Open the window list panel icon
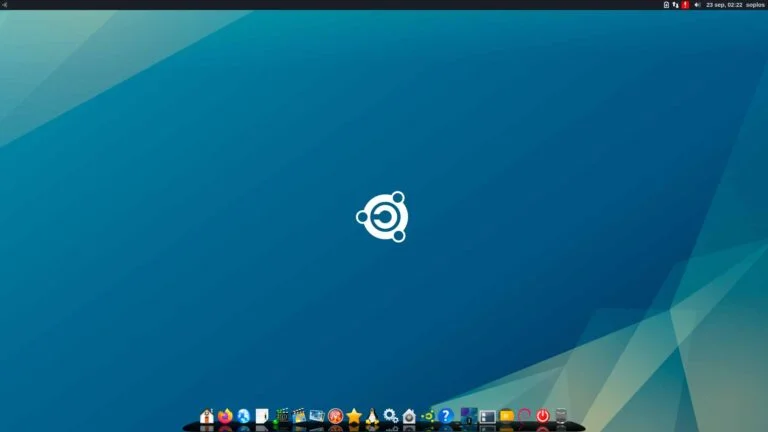 click(x=488, y=416)
